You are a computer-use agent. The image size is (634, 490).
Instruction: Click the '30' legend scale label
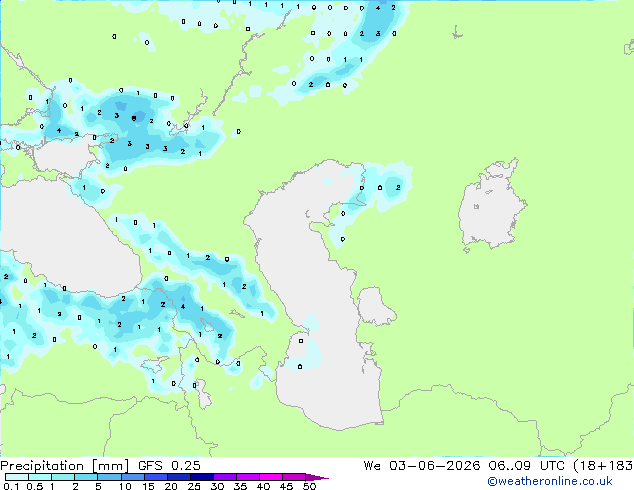(217, 486)
